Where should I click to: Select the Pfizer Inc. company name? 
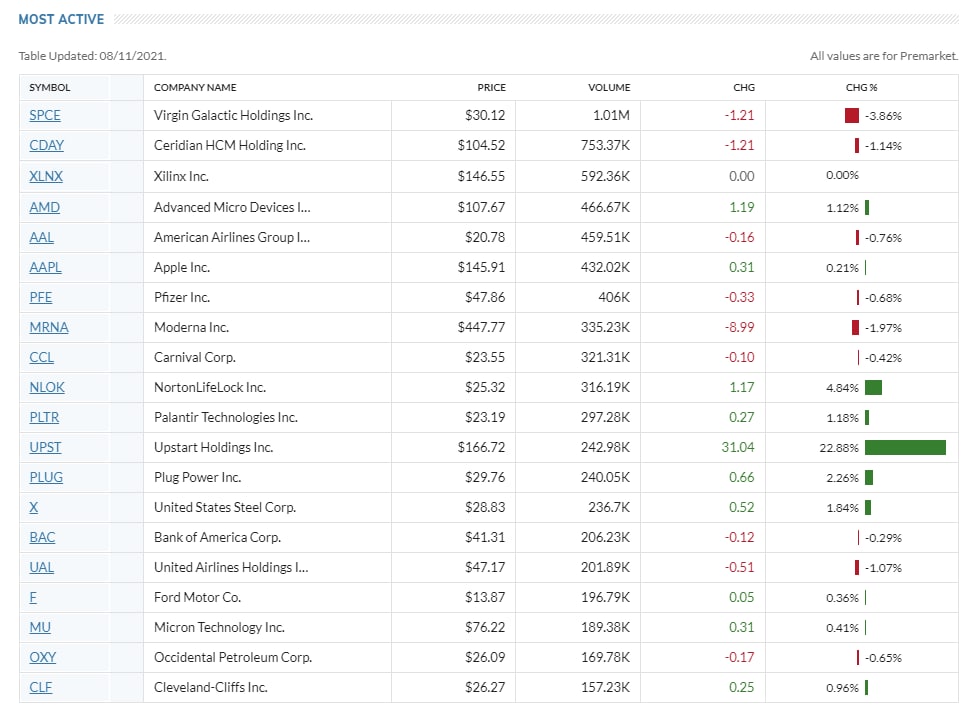(182, 298)
